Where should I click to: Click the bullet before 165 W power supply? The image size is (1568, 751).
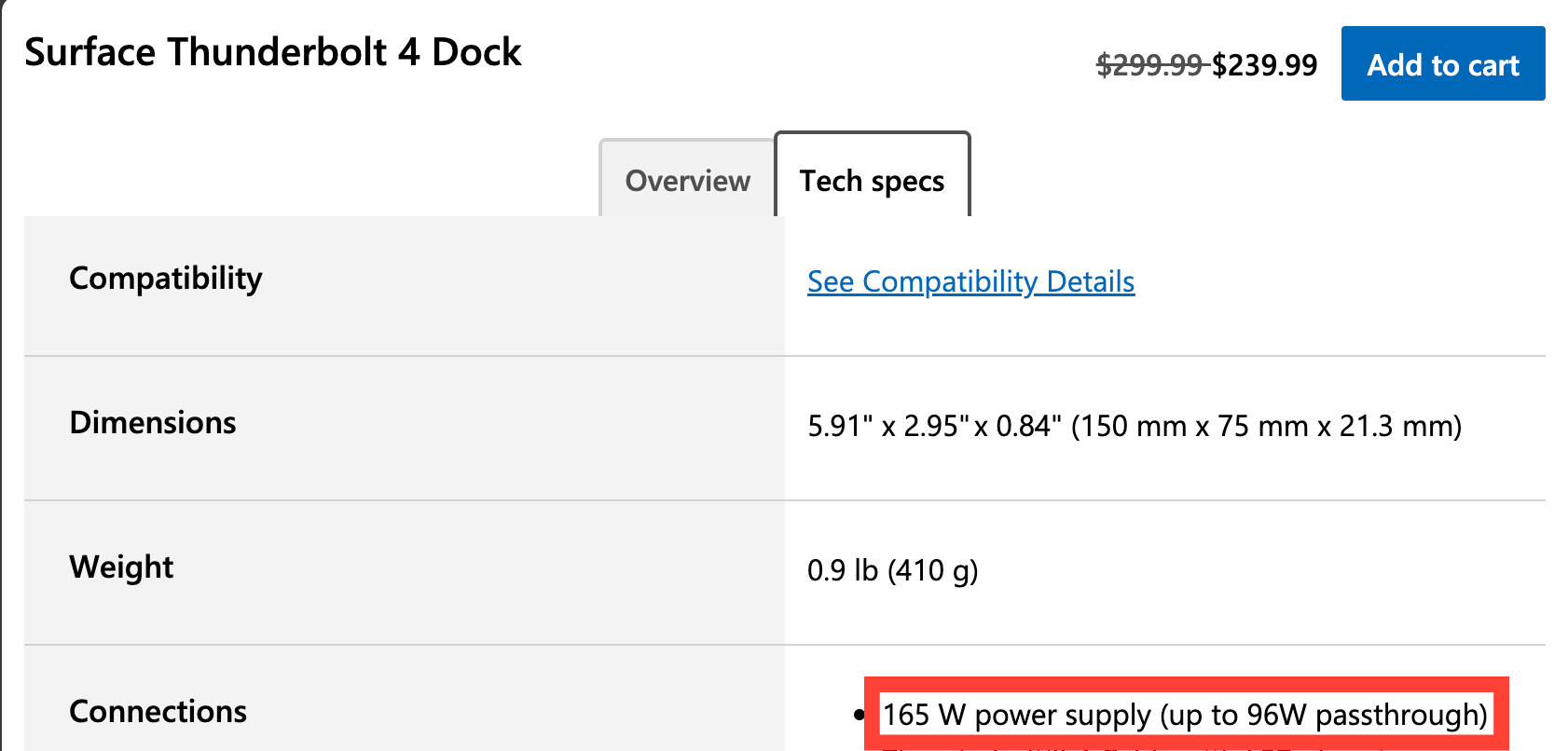pyautogui.click(x=859, y=716)
